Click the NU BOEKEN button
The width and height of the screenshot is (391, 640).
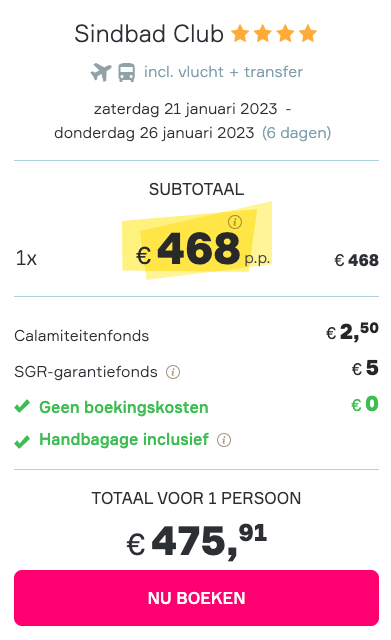(x=196, y=598)
